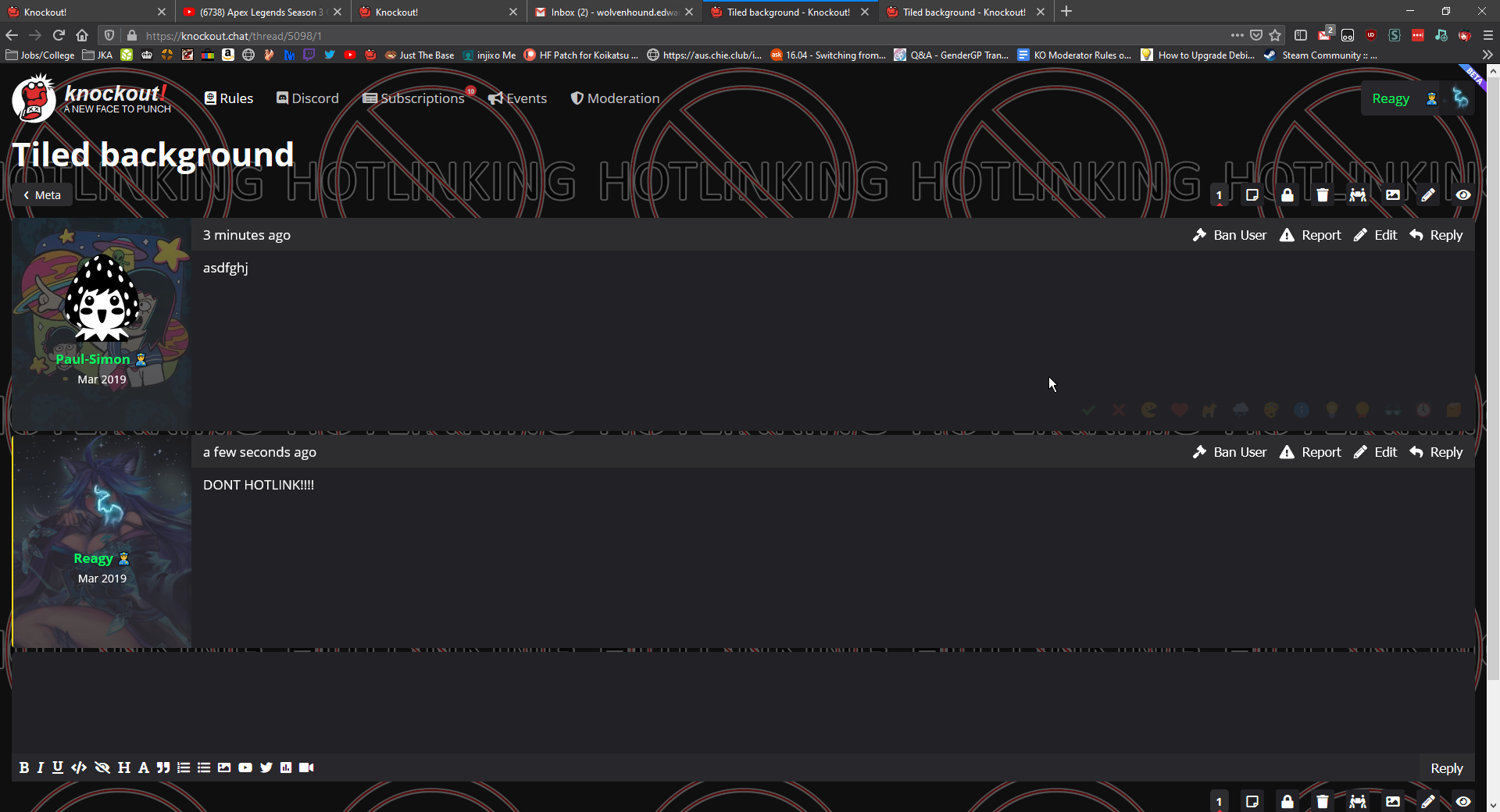Rate Paul-Simon's post with the light bulb
Viewport: 1500px width, 812px height.
(x=1332, y=410)
